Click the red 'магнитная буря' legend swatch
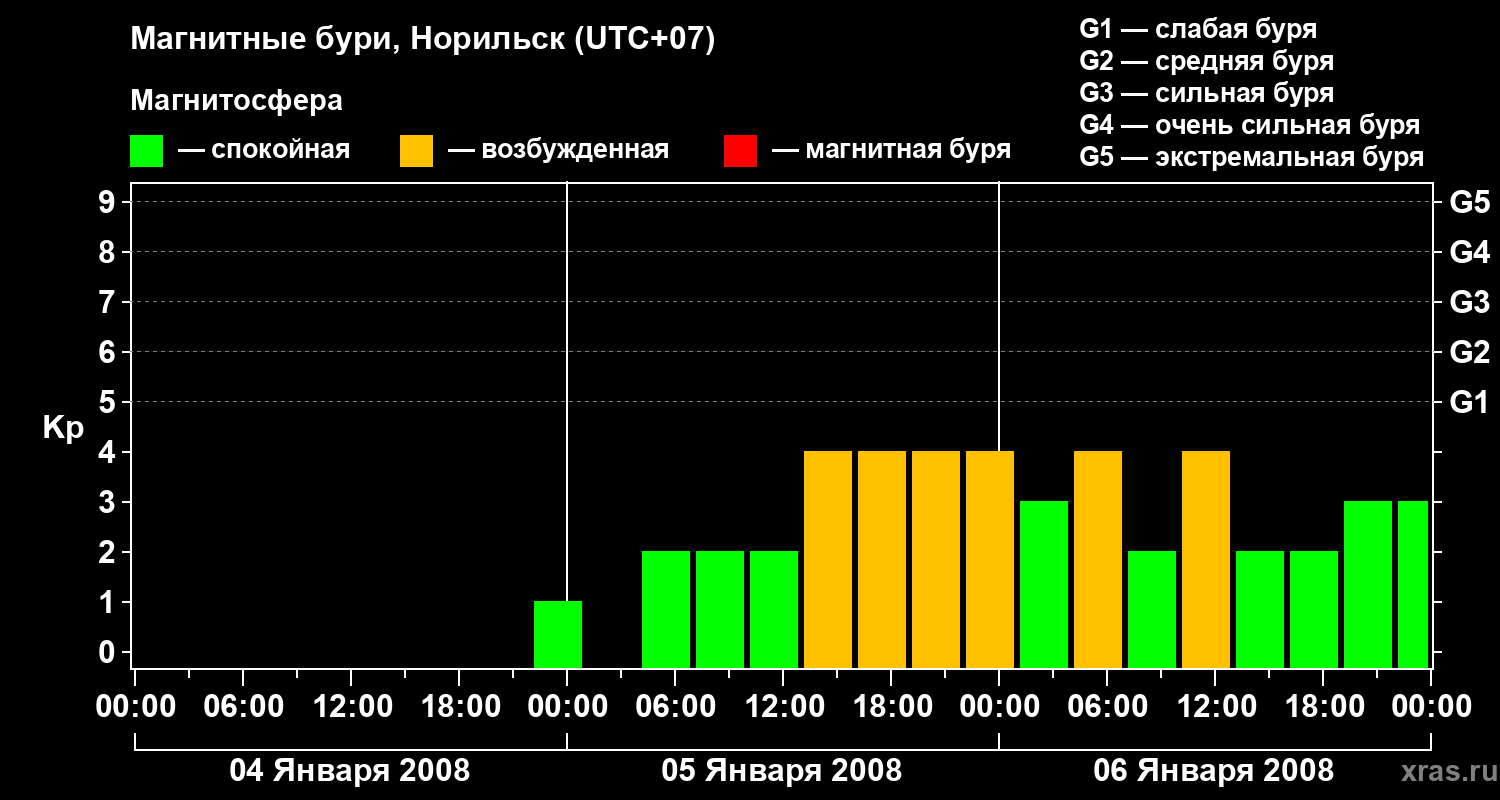The height and width of the screenshot is (800, 1500). click(740, 151)
